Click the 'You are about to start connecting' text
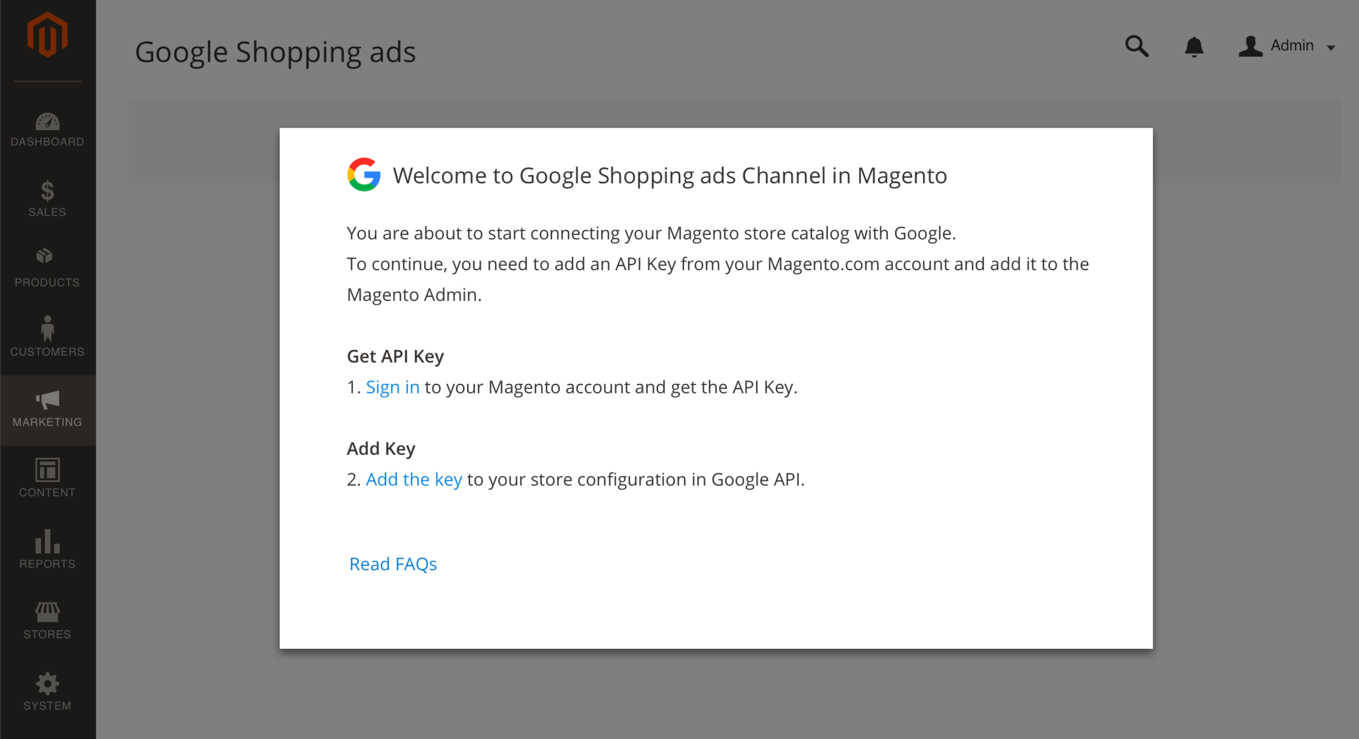The image size is (1359, 739). (x=651, y=233)
